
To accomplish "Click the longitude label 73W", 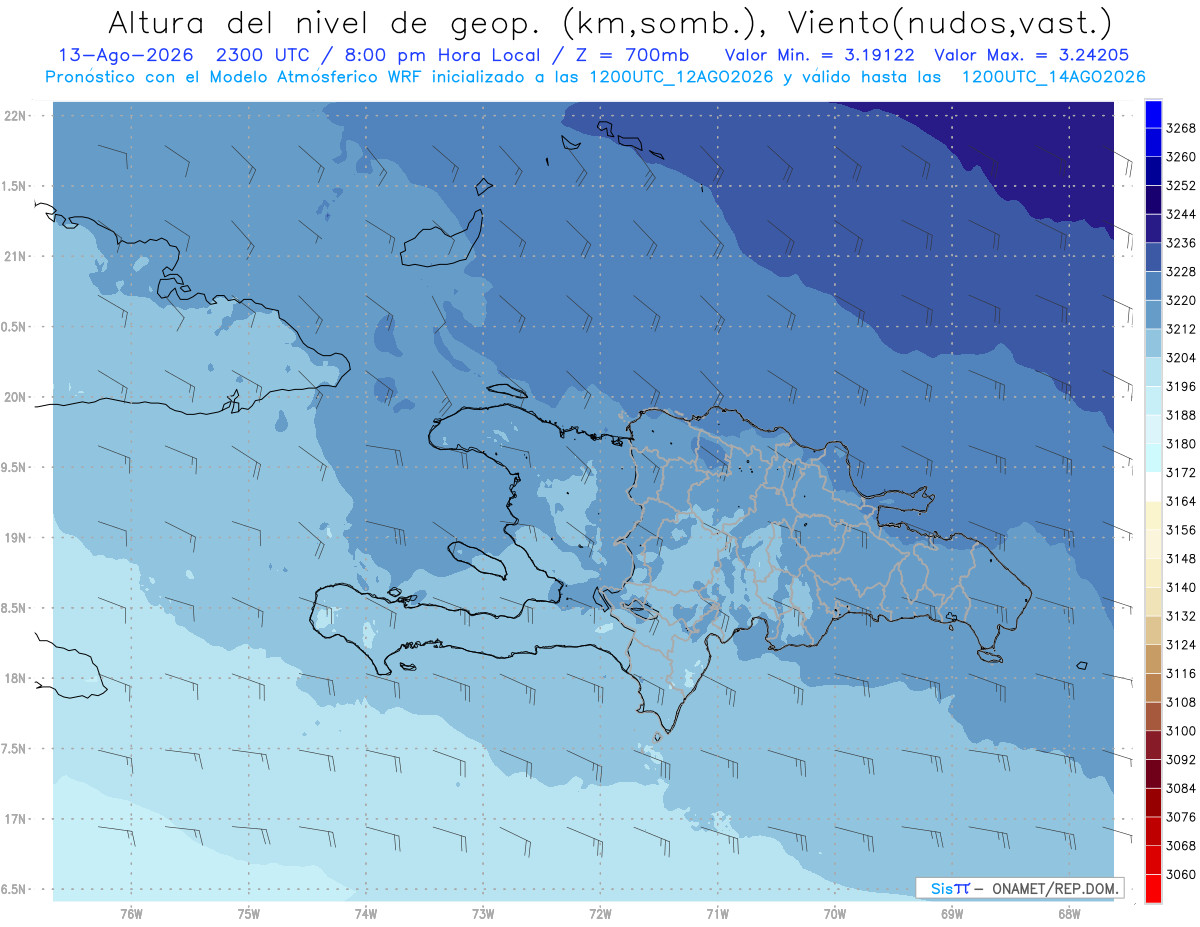I will coord(483,914).
